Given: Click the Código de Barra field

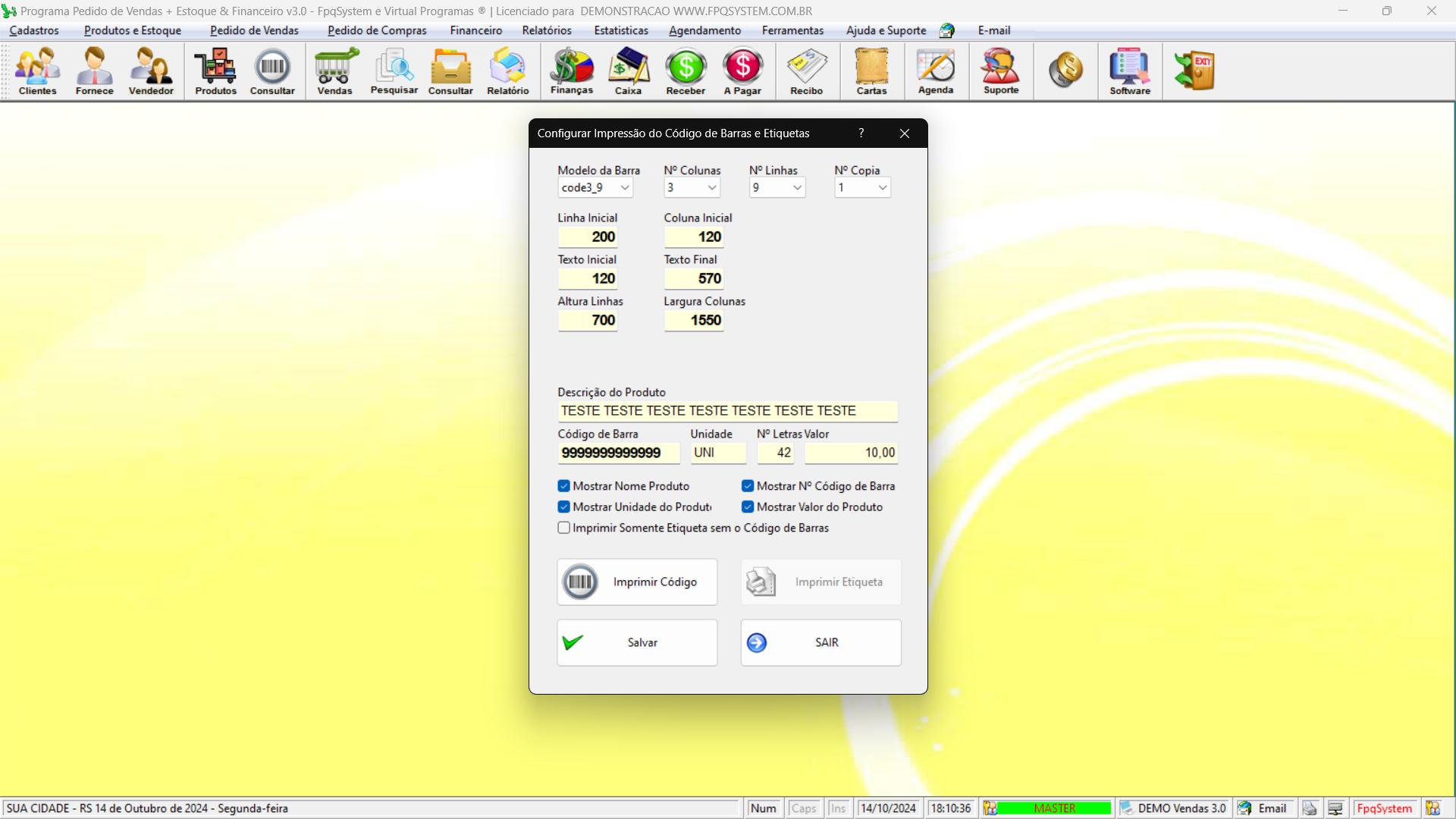Looking at the screenshot, I should coord(619,453).
